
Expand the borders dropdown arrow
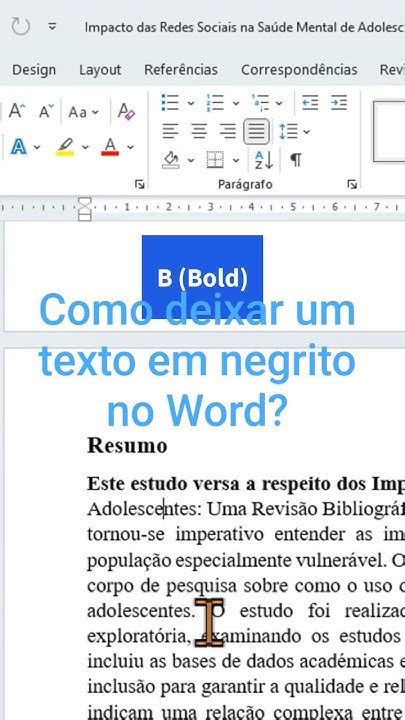[x=236, y=161]
